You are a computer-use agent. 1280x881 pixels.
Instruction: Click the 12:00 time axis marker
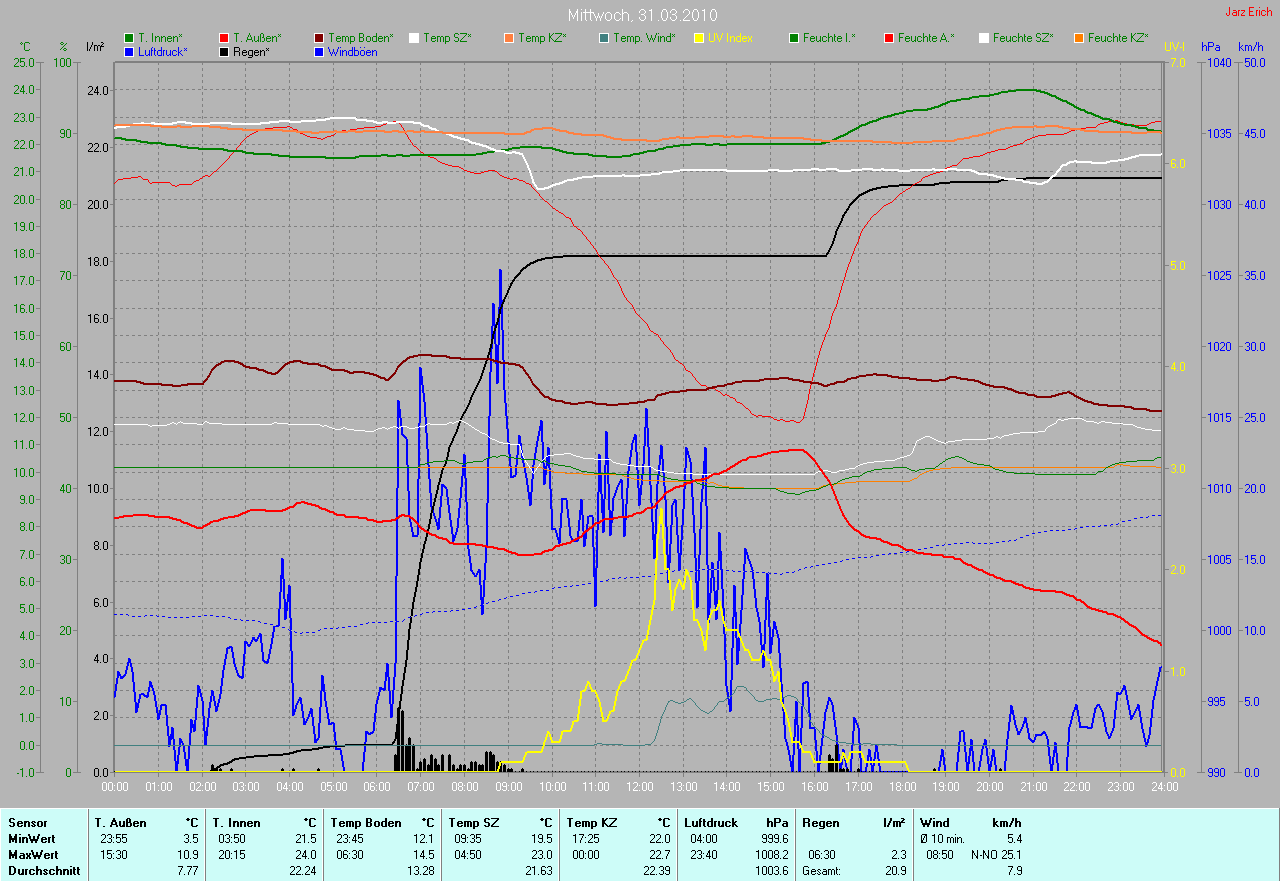pos(638,787)
